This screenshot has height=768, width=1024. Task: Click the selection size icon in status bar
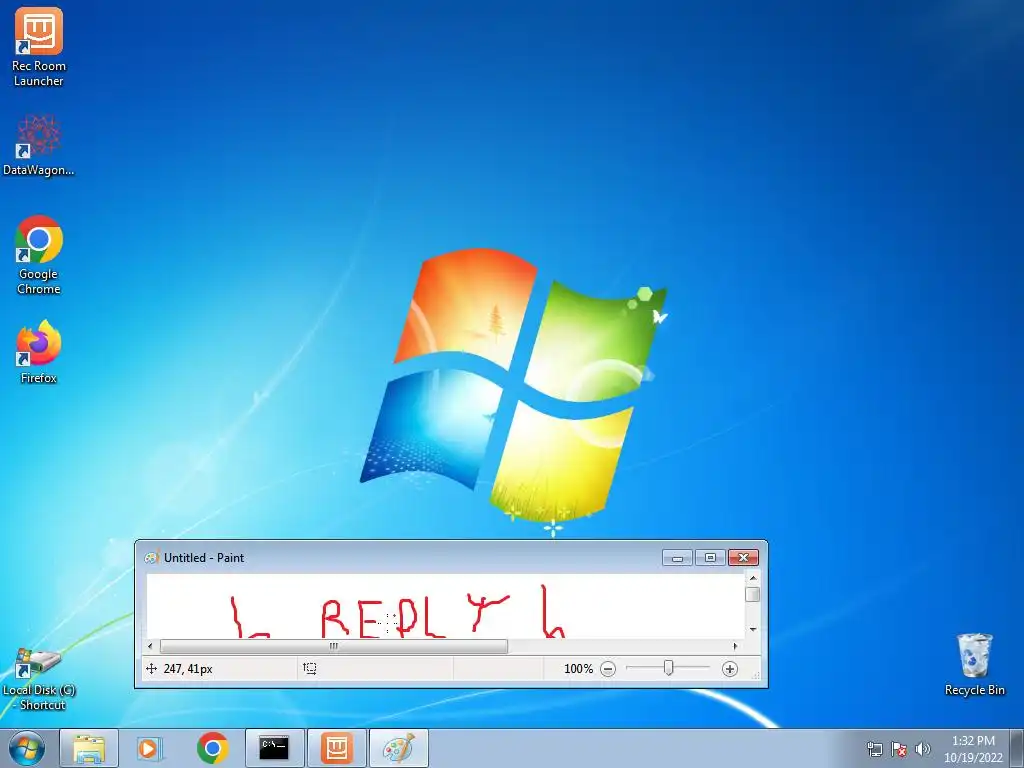tap(310, 668)
